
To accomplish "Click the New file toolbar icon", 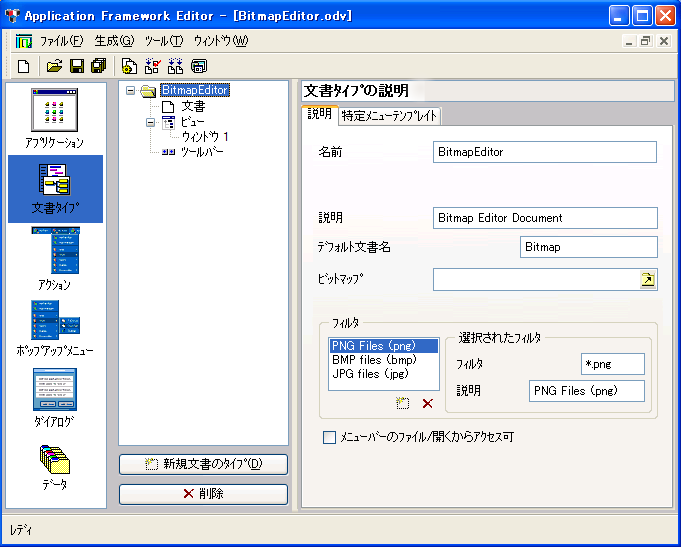I will [23, 67].
